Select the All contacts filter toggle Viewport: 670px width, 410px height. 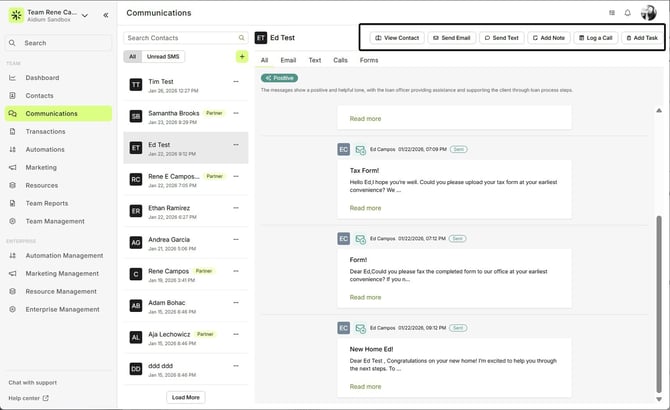click(133, 57)
